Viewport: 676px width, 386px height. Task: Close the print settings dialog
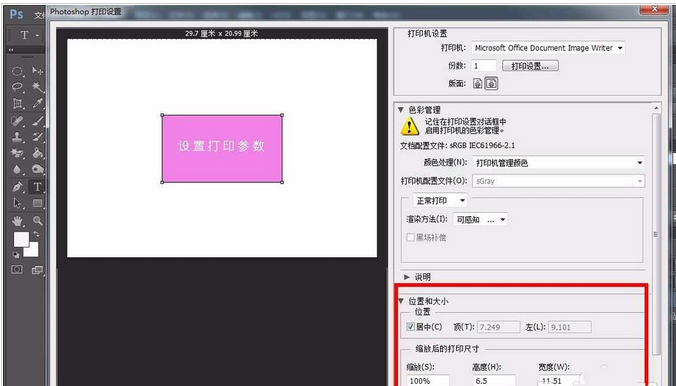point(654,9)
